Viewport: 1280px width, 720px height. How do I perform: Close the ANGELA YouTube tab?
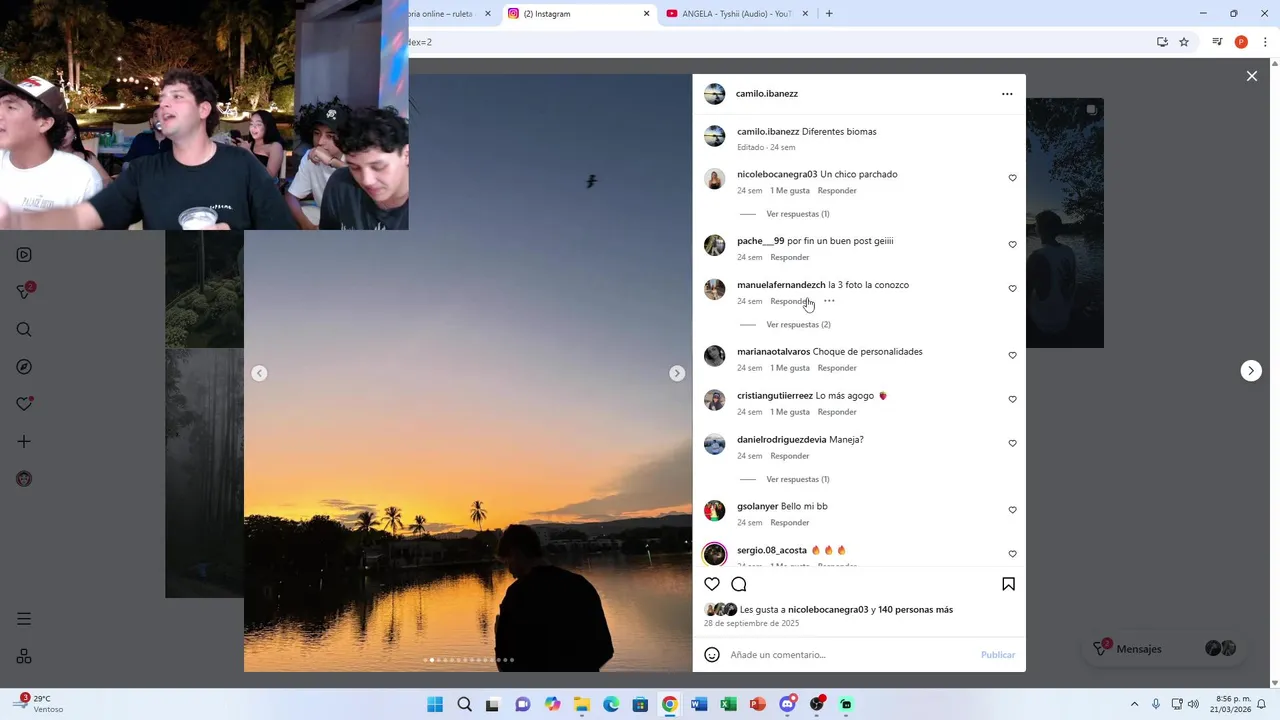pyautogui.click(x=805, y=14)
